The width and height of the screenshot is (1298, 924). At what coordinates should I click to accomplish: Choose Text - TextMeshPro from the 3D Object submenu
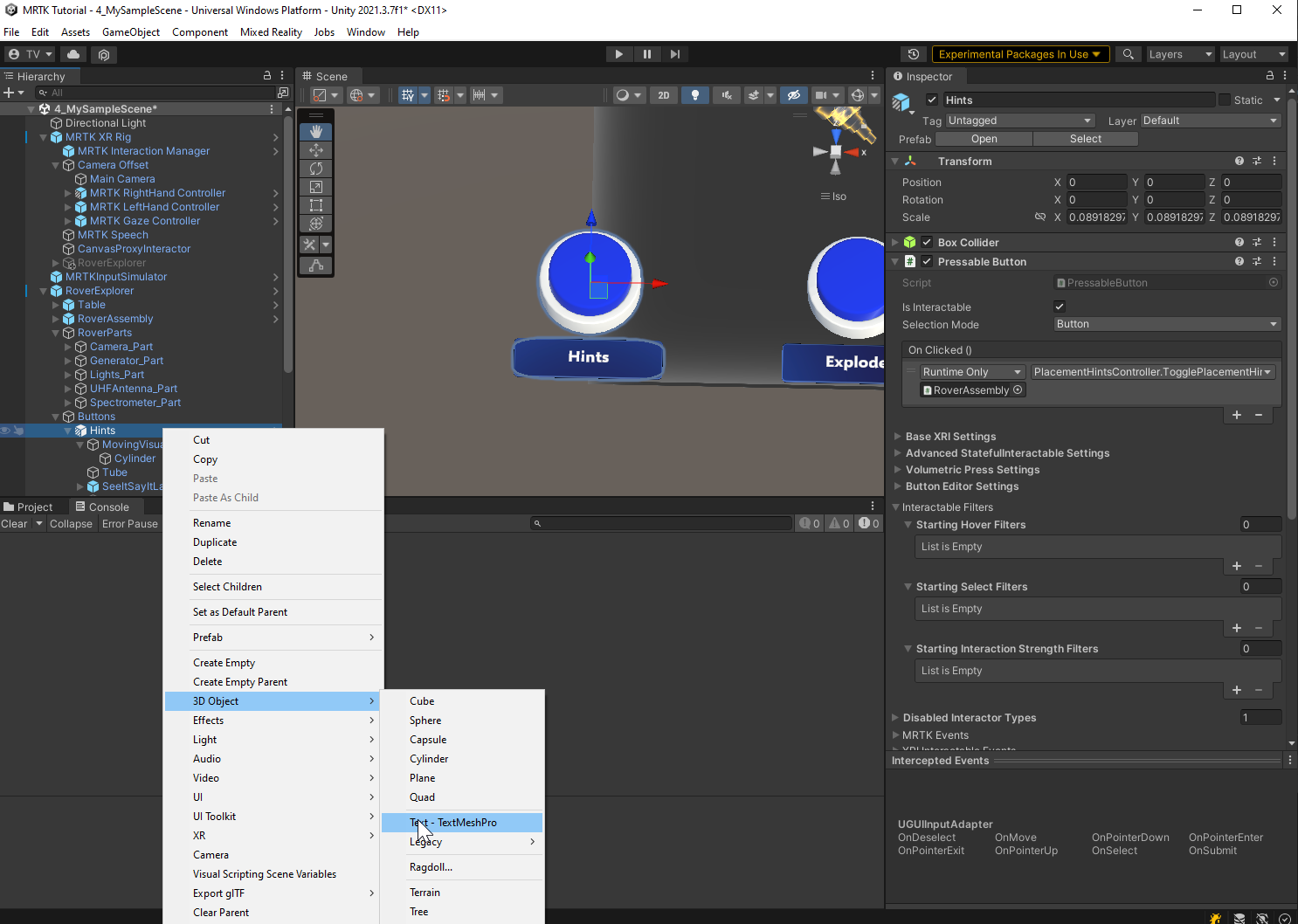(x=453, y=822)
